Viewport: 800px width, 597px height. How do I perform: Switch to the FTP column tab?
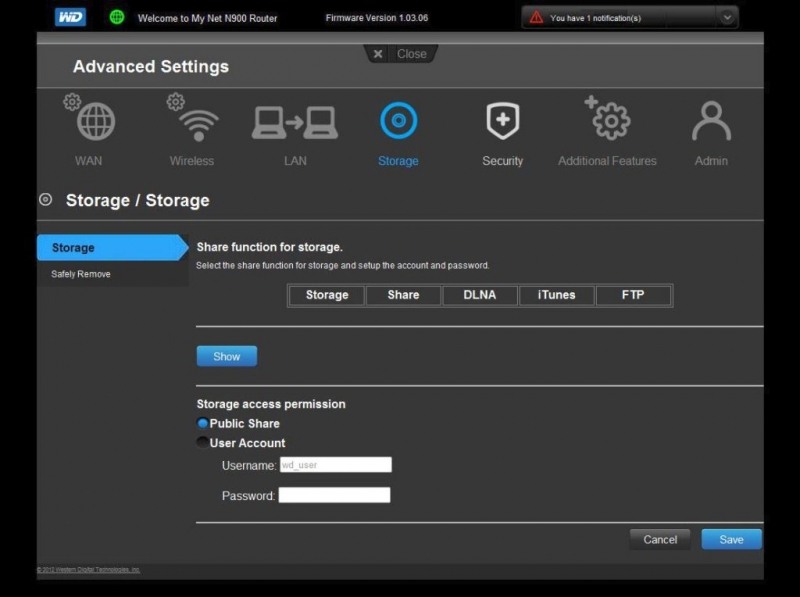633,295
